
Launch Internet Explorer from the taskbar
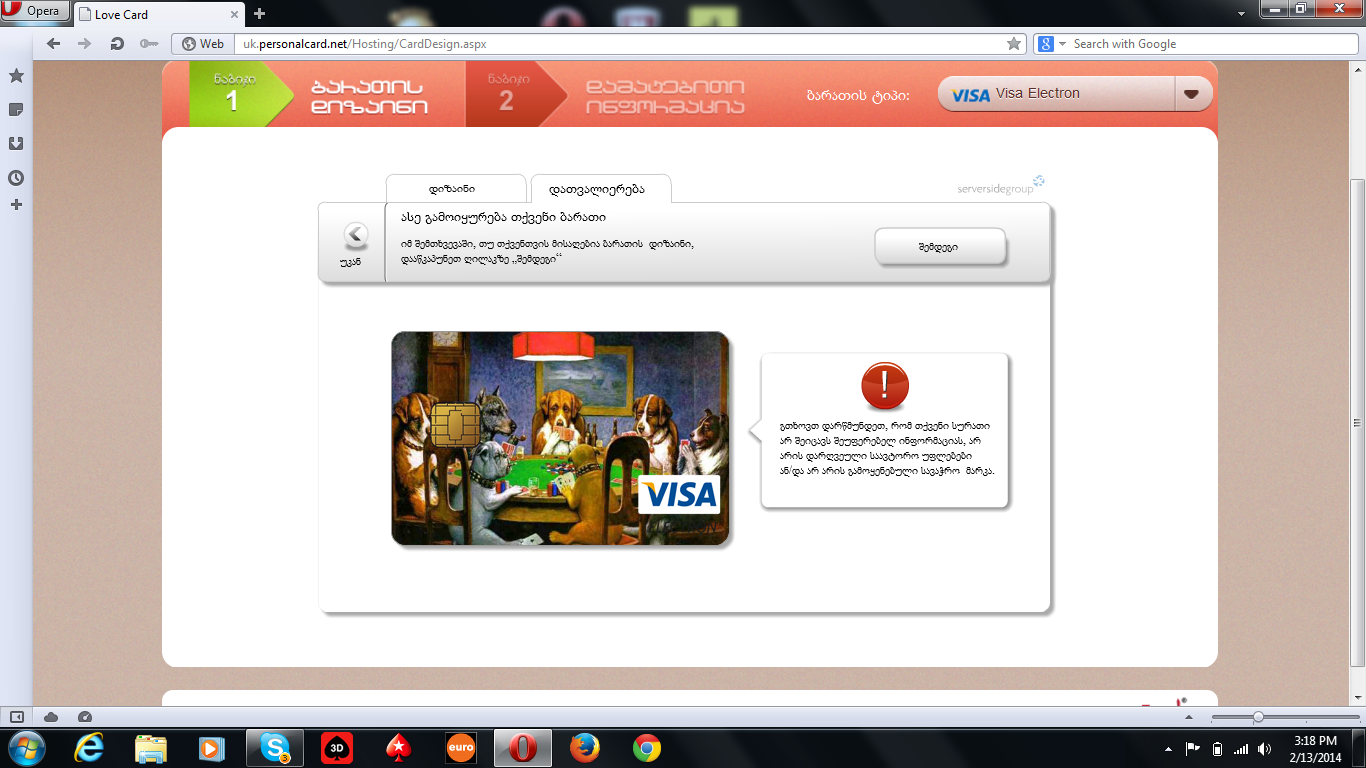(x=91, y=748)
